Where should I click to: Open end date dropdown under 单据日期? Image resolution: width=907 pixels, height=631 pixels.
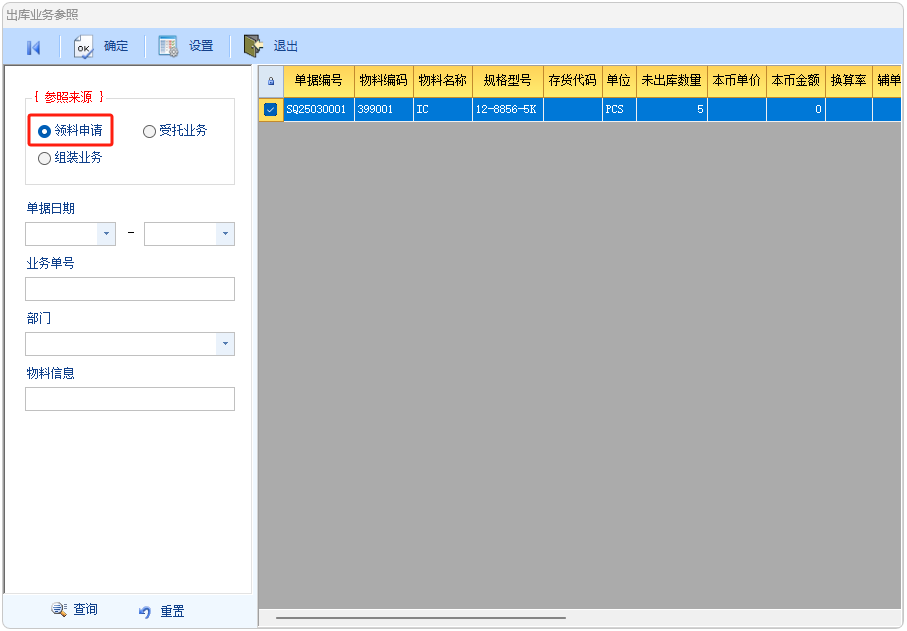[x=225, y=234]
